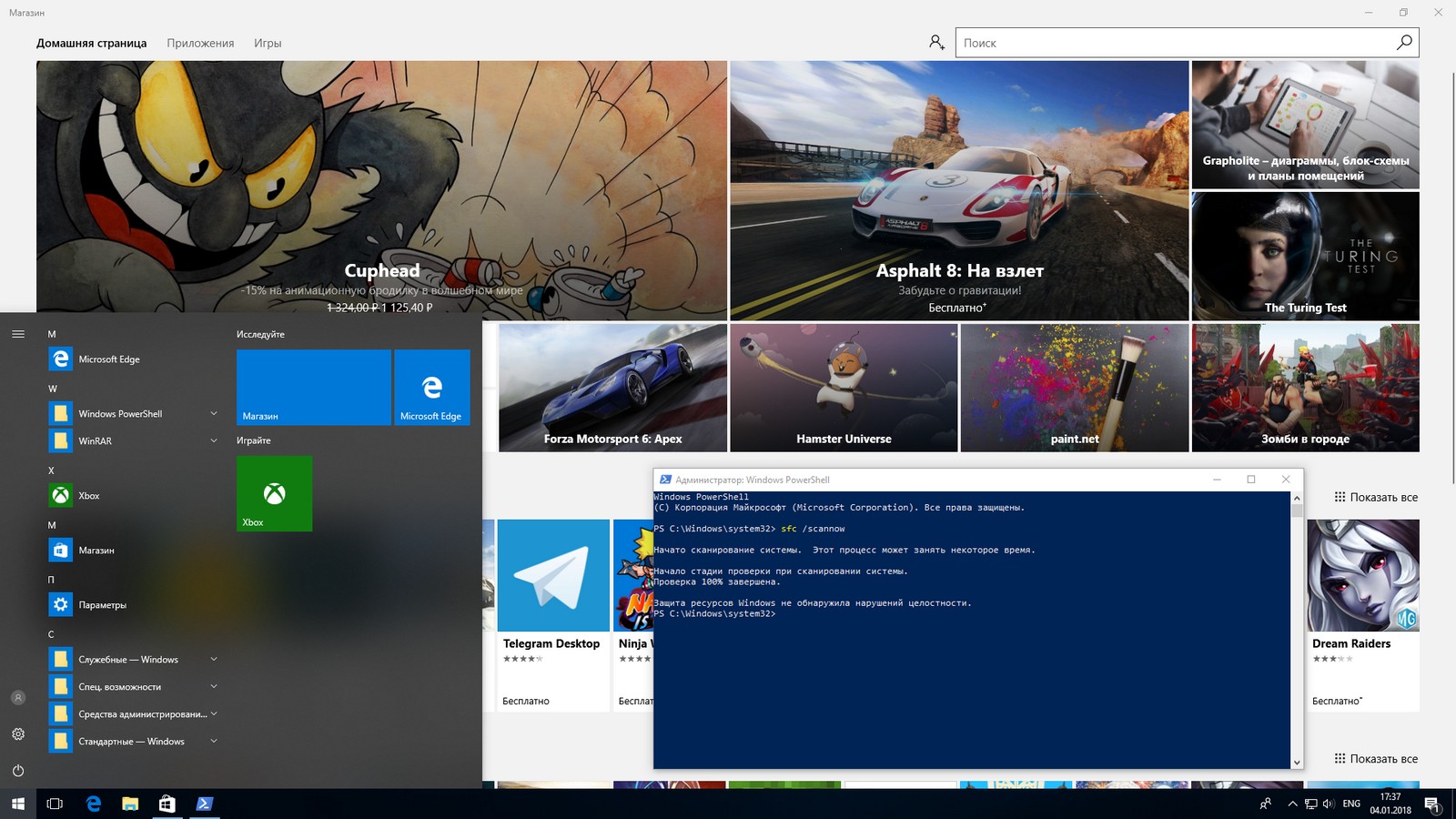Open the green Xbox tile

pyautogui.click(x=275, y=493)
